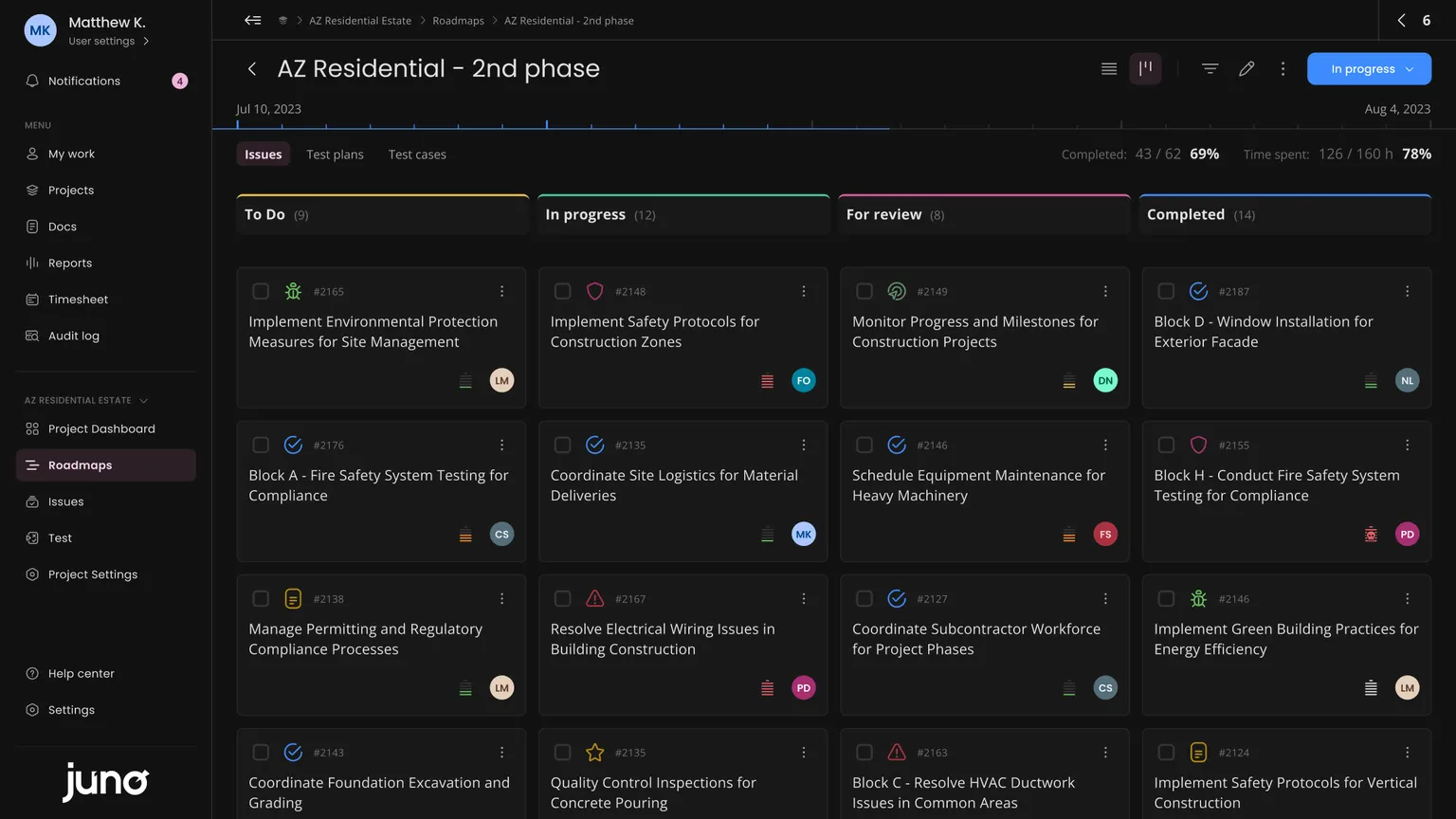Open Notifications in the sidebar

84,81
